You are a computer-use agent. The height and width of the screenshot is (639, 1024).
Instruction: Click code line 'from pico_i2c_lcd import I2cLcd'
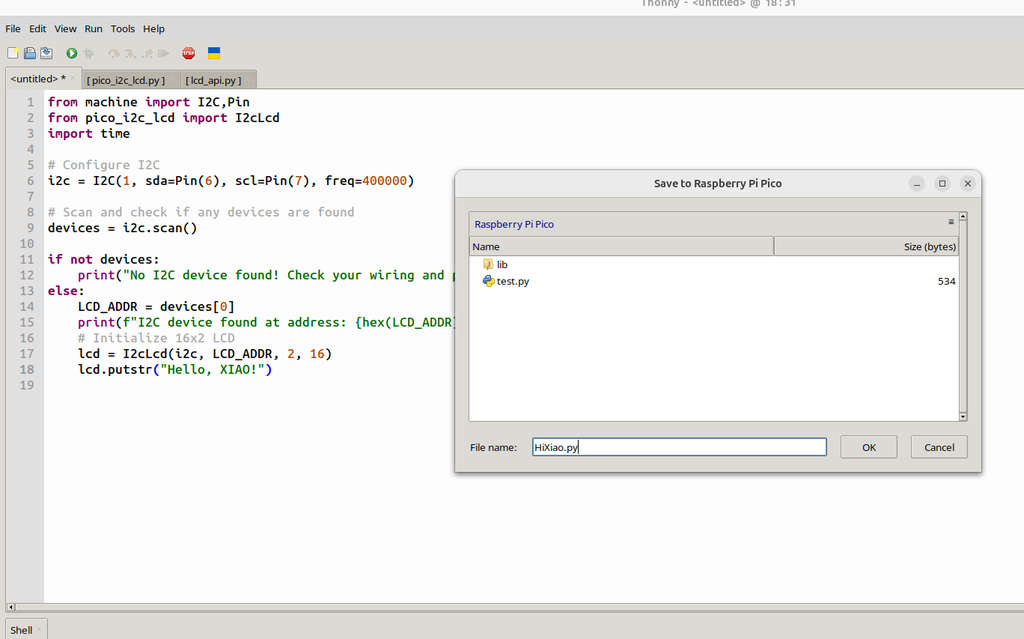(x=163, y=118)
